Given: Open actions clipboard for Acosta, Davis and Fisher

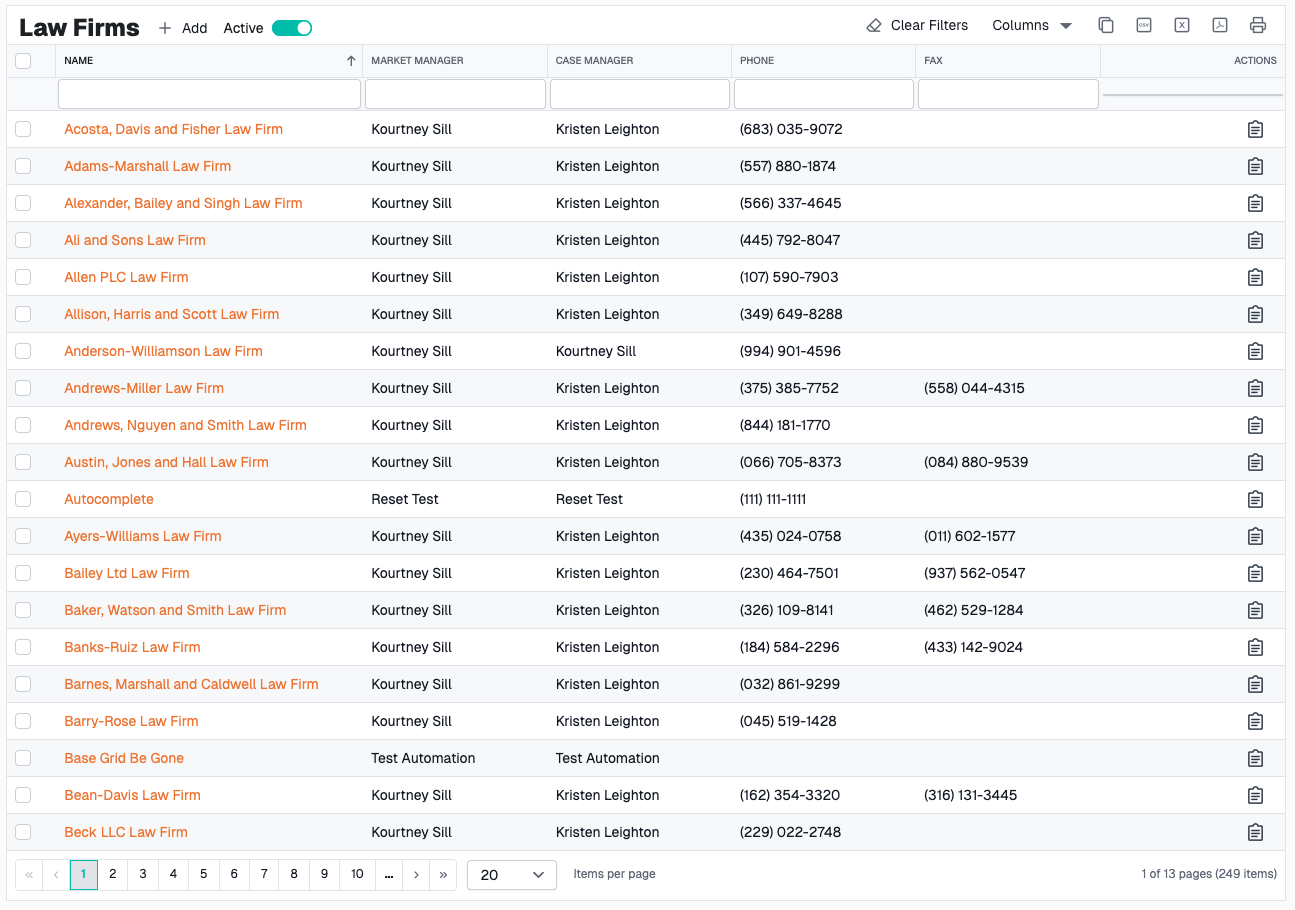Looking at the screenshot, I should tap(1256, 129).
